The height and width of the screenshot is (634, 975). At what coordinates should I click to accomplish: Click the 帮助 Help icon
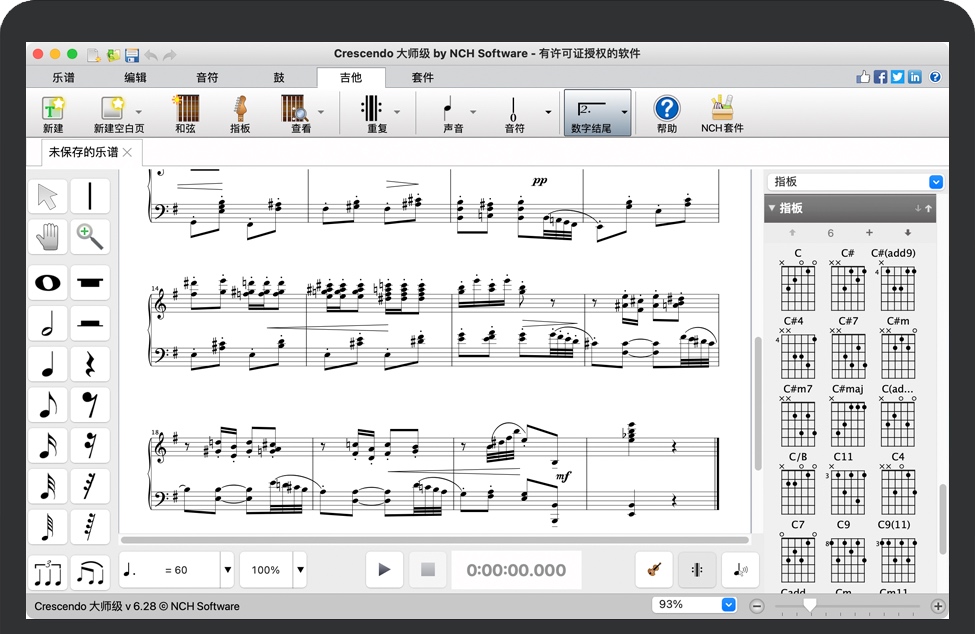666,112
